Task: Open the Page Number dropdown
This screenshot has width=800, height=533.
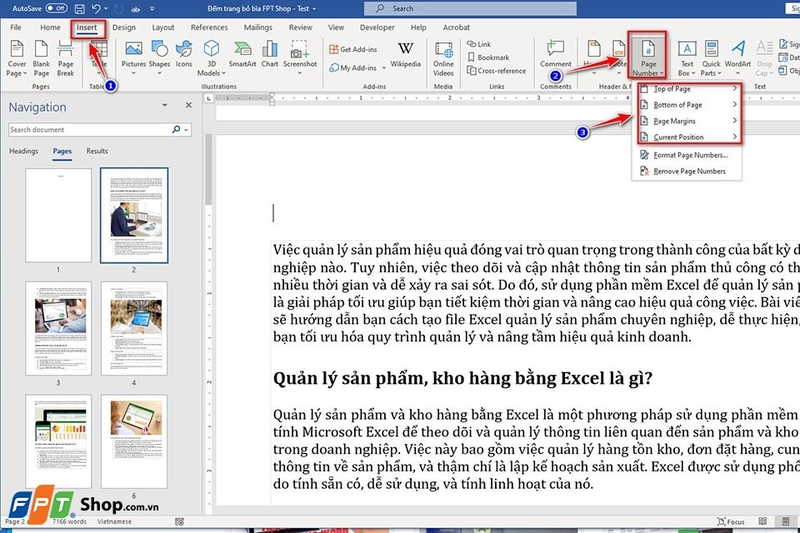Action: (x=648, y=57)
